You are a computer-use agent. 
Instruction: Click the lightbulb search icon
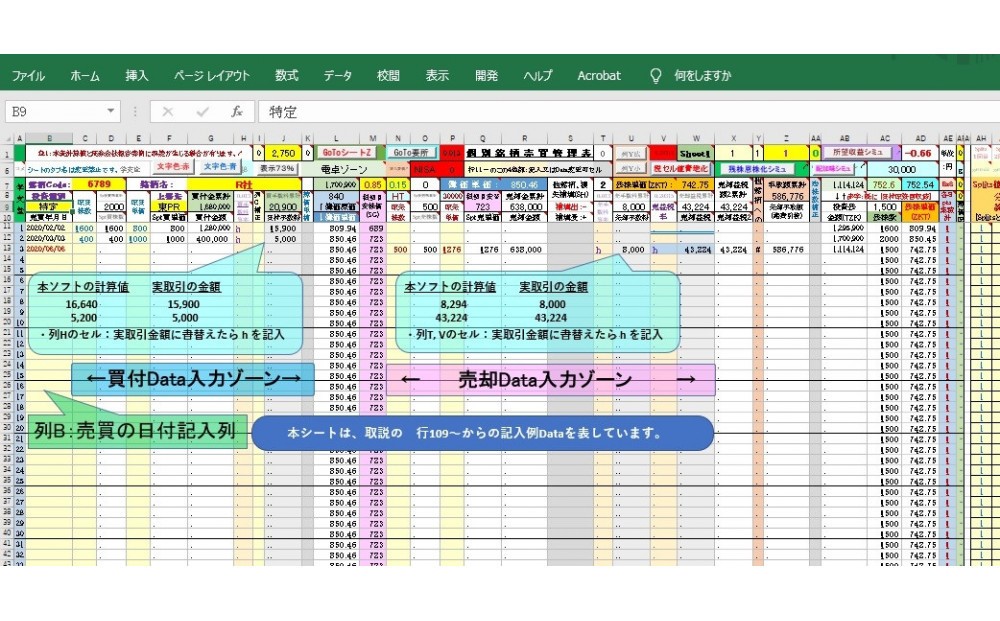pos(656,76)
